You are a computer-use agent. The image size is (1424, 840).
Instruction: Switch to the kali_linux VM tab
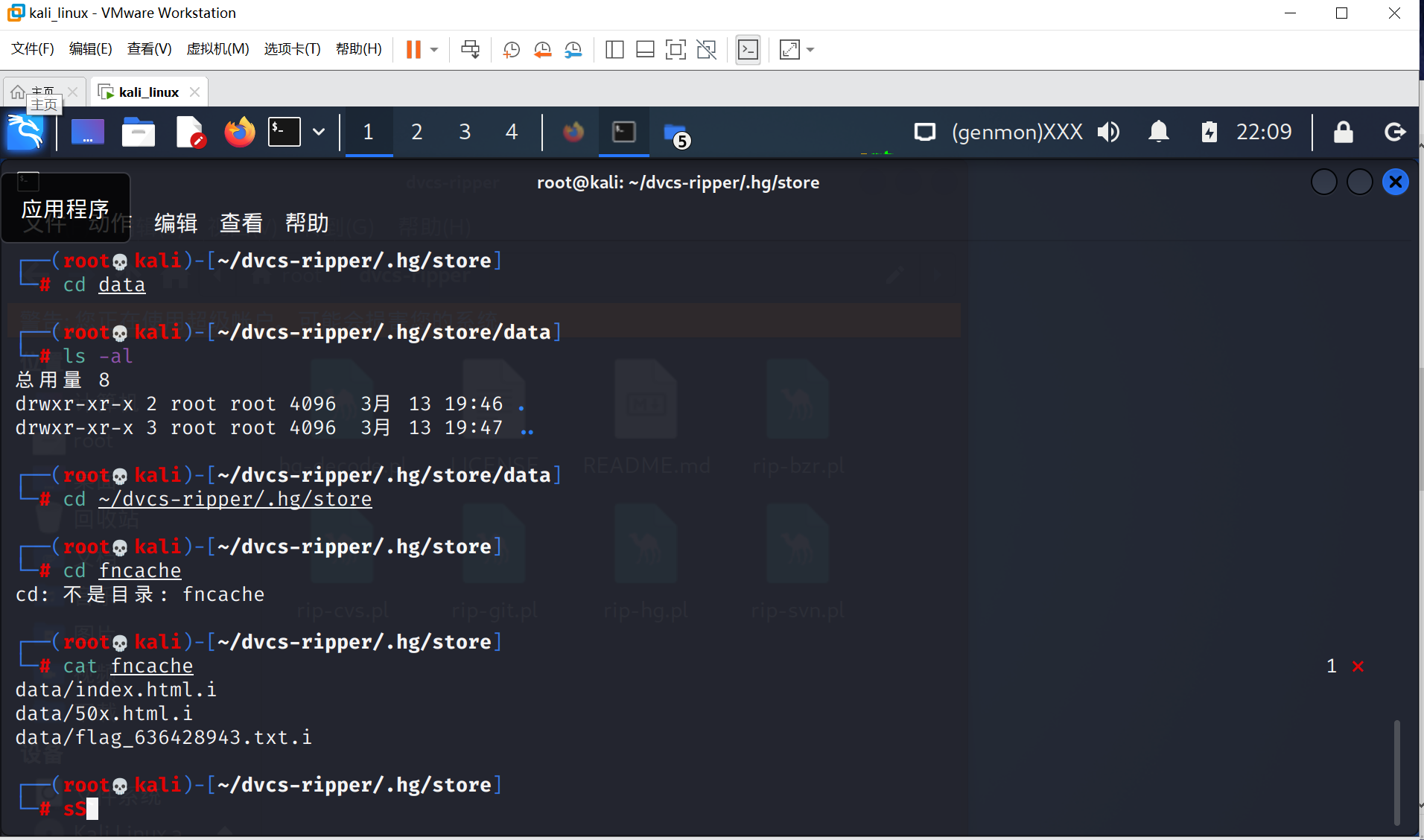[148, 92]
